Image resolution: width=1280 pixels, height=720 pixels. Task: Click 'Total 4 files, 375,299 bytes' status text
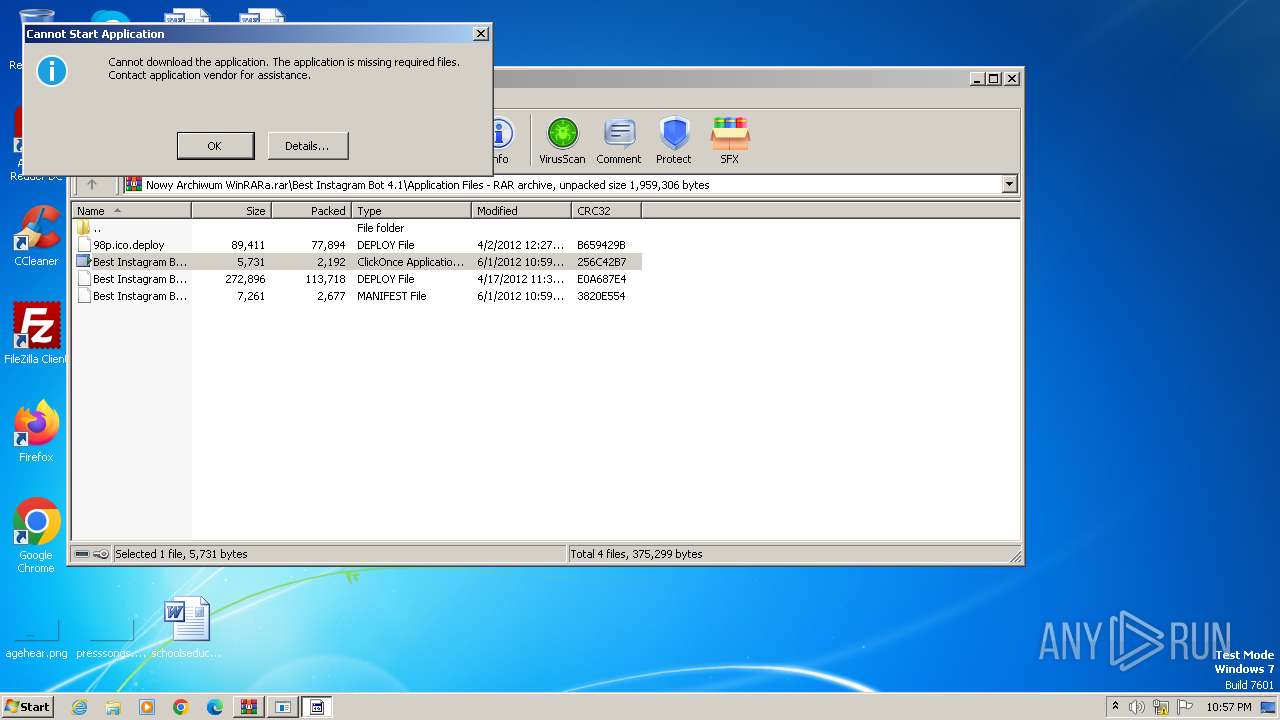(x=636, y=554)
